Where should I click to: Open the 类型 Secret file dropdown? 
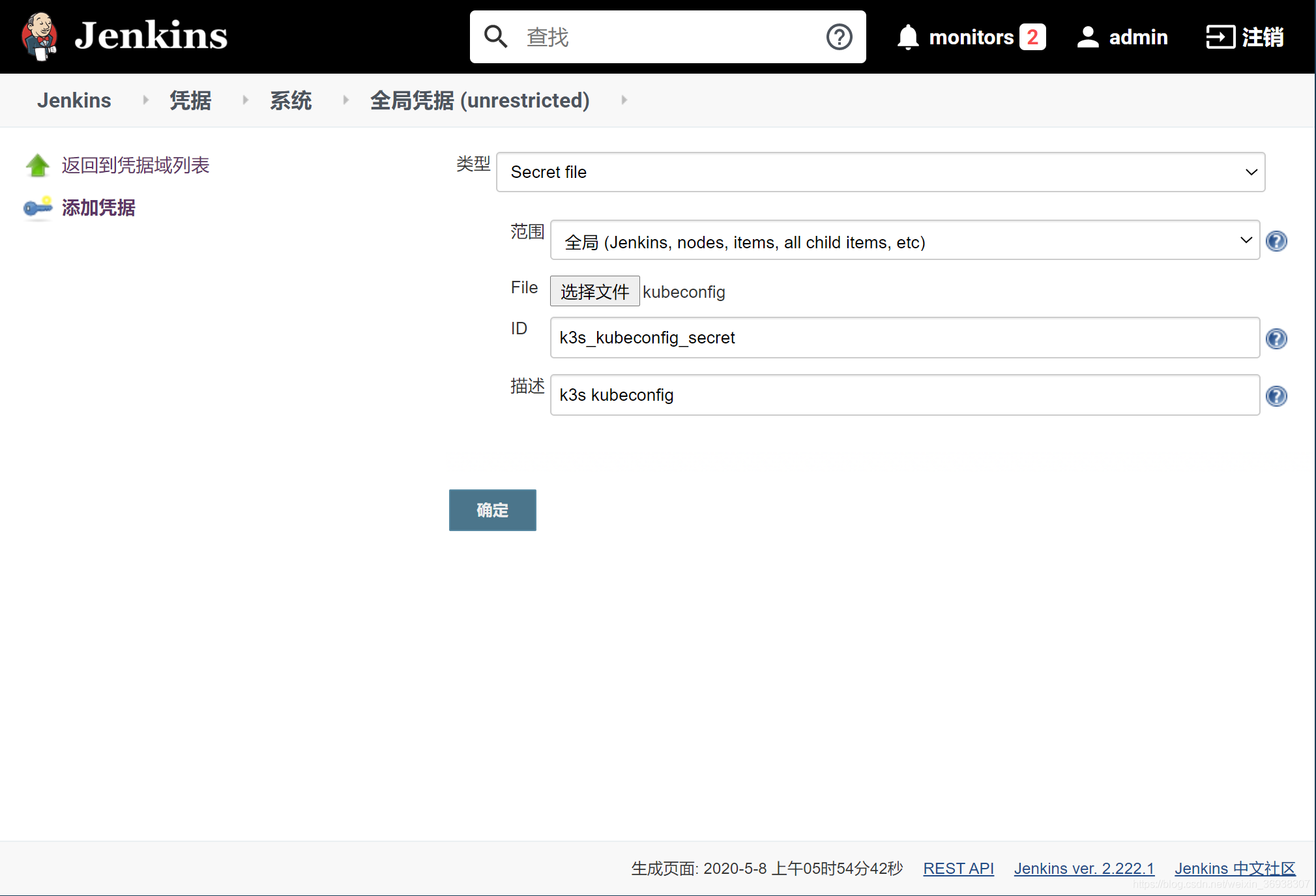[x=881, y=172]
